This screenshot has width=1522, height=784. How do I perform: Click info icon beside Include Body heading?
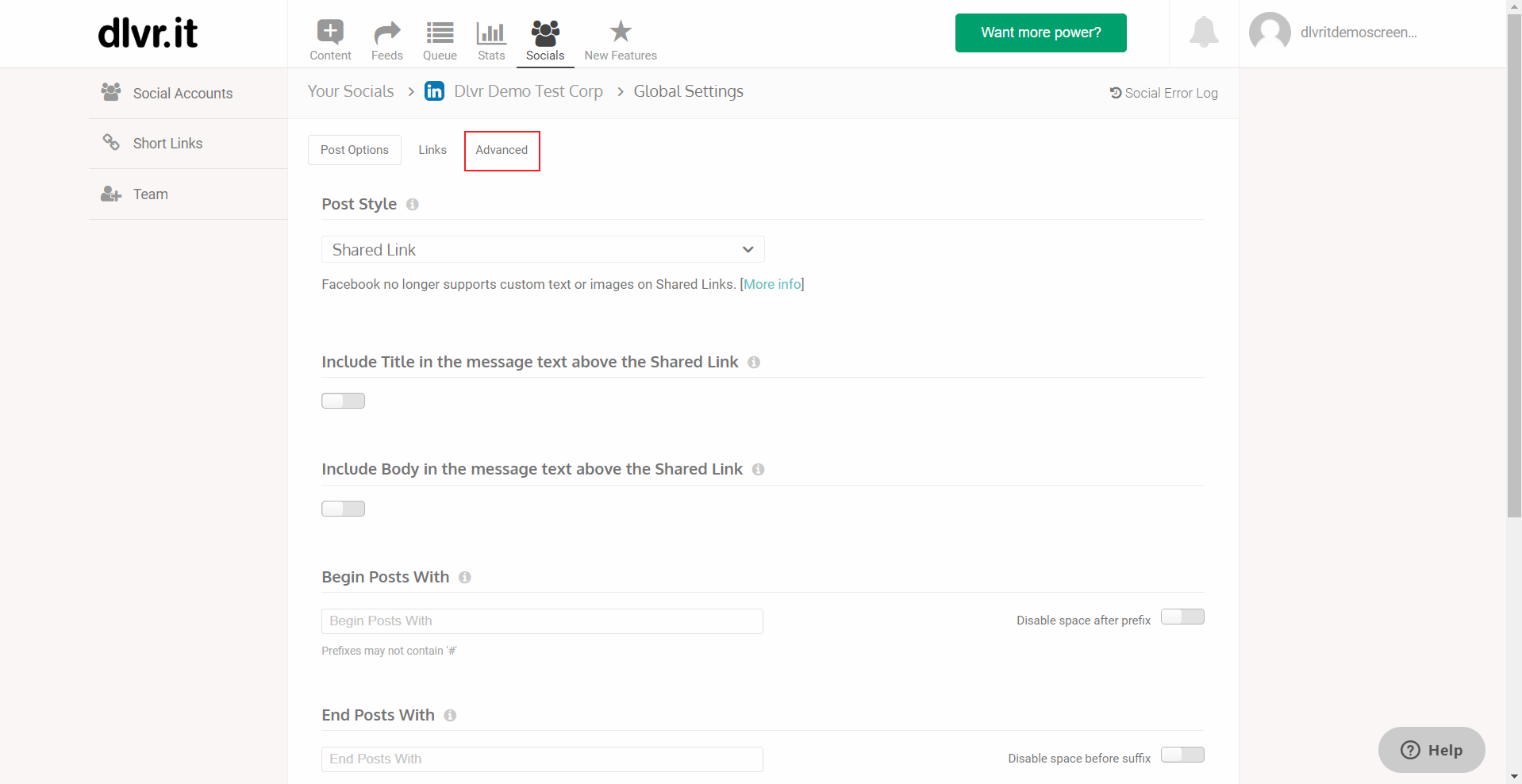(759, 470)
